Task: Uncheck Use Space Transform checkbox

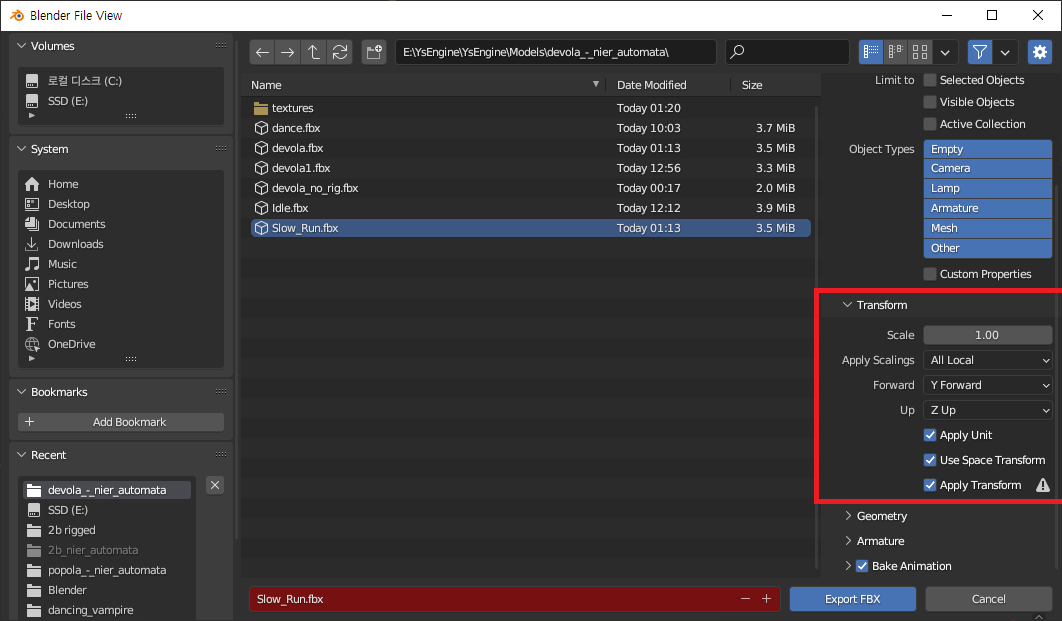Action: [930, 461]
